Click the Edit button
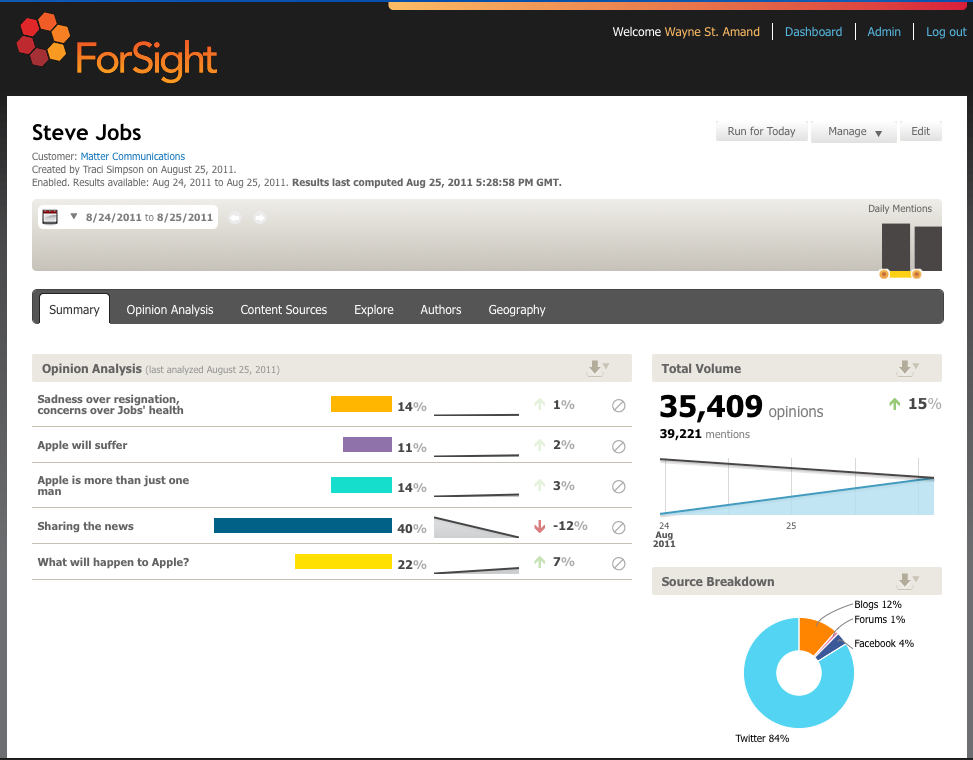973x760 pixels. tap(920, 132)
